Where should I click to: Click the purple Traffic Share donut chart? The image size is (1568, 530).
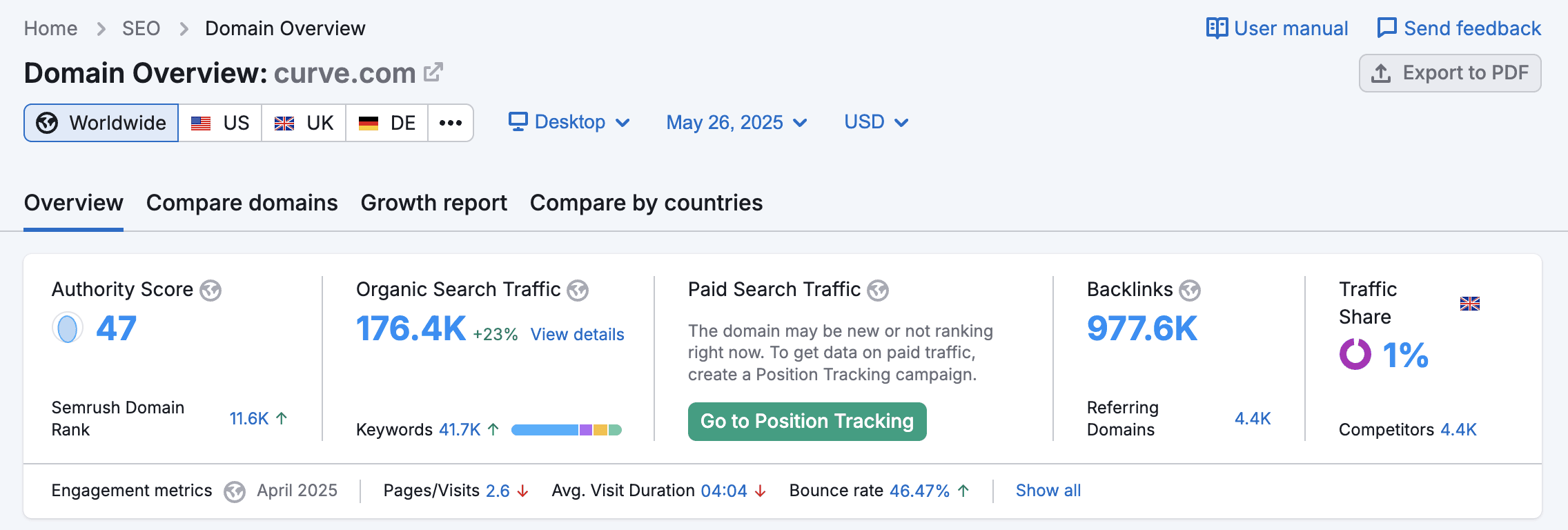[x=1355, y=354]
